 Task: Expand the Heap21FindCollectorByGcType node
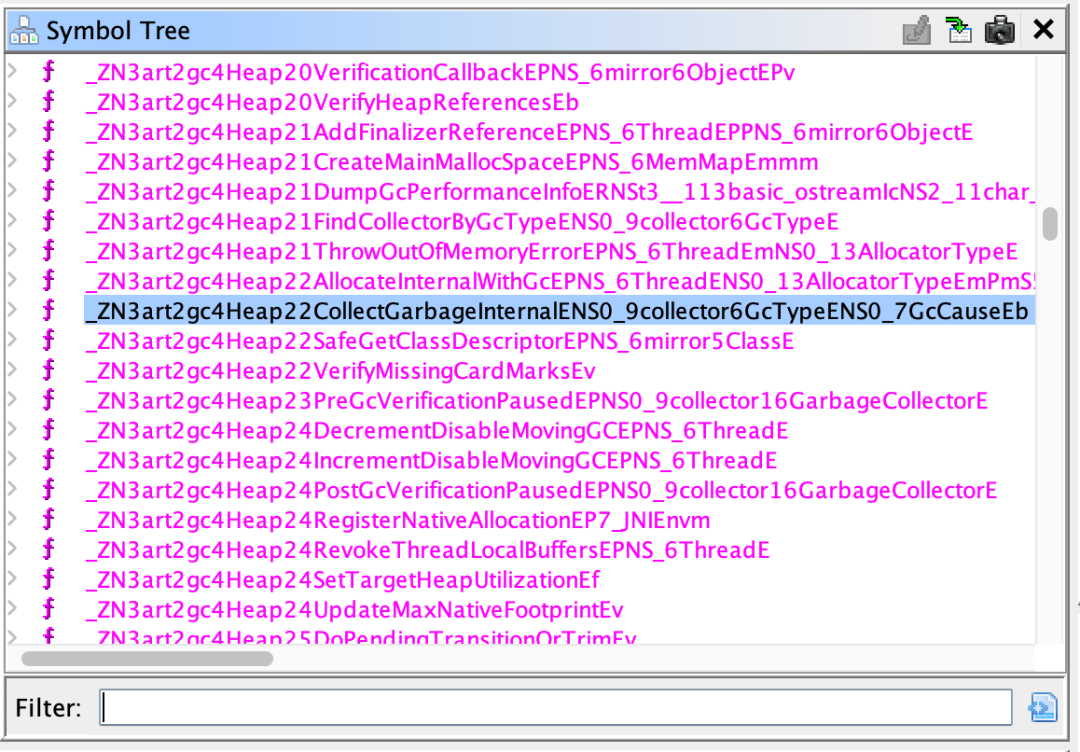12,220
